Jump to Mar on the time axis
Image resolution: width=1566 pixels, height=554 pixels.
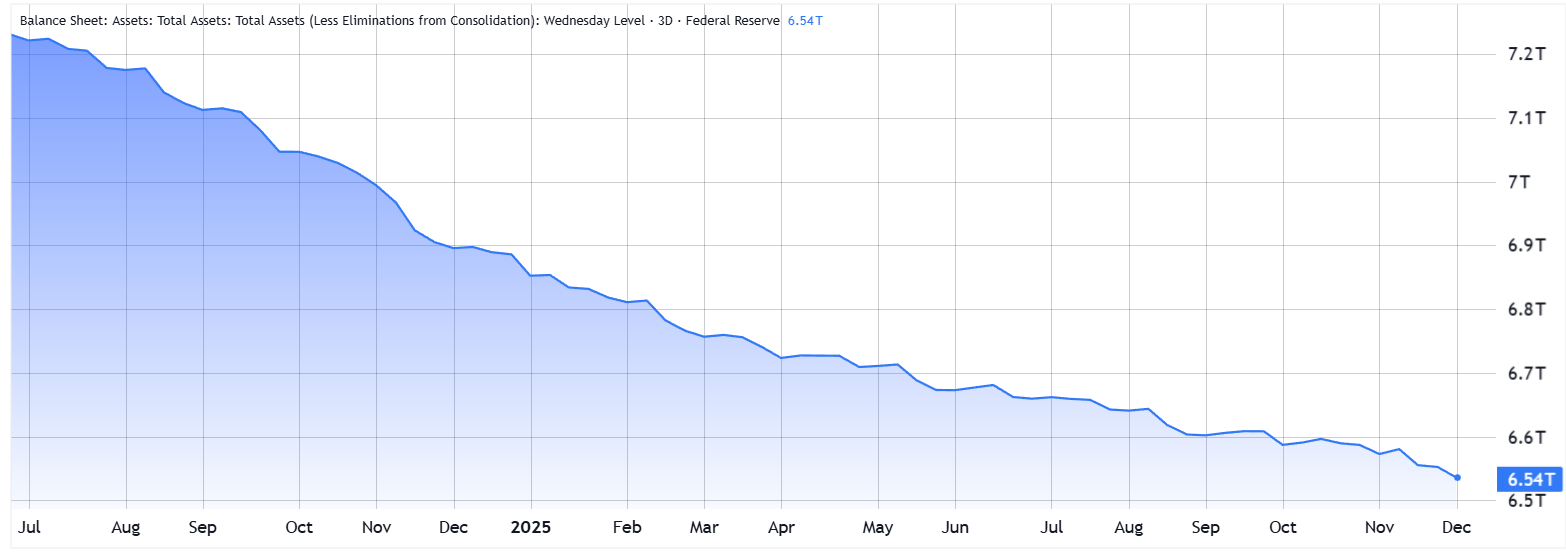tap(704, 526)
